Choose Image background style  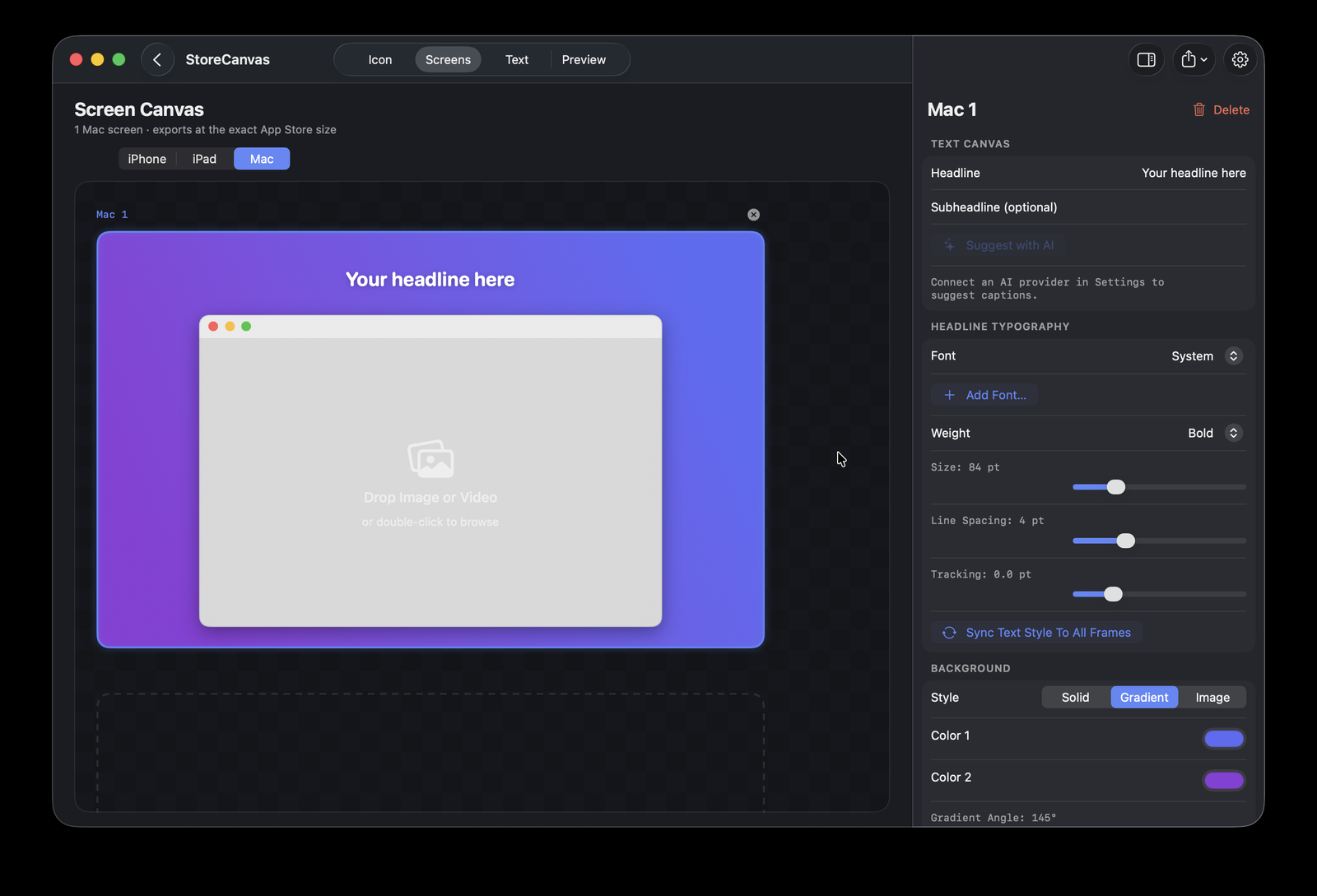[x=1212, y=697]
